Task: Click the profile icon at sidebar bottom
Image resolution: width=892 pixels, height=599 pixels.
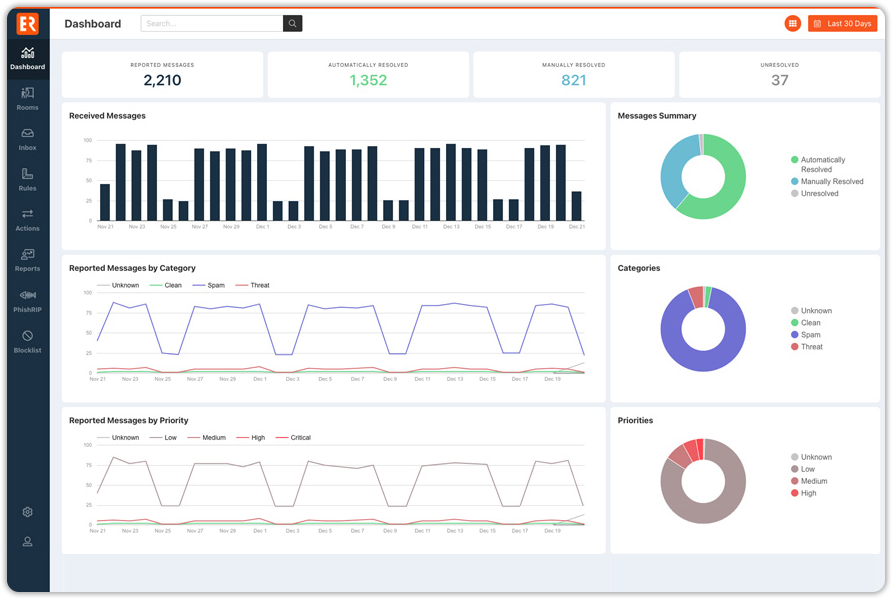Action: click(x=27, y=540)
